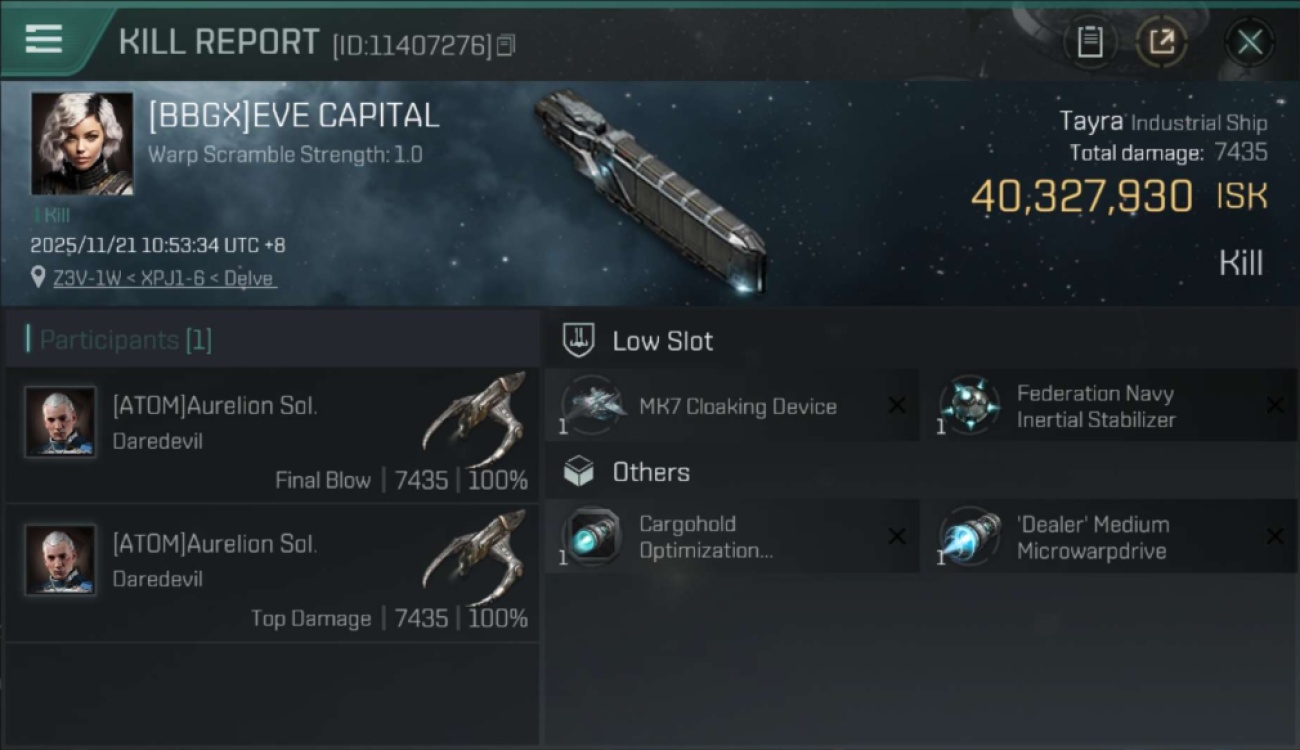Select the Final Blow participant entry
The image size is (1300, 750).
(x=272, y=435)
